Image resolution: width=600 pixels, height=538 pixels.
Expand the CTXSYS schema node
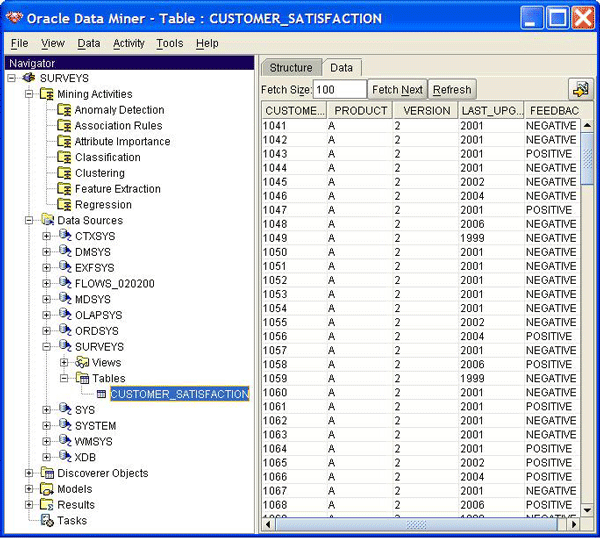46,236
